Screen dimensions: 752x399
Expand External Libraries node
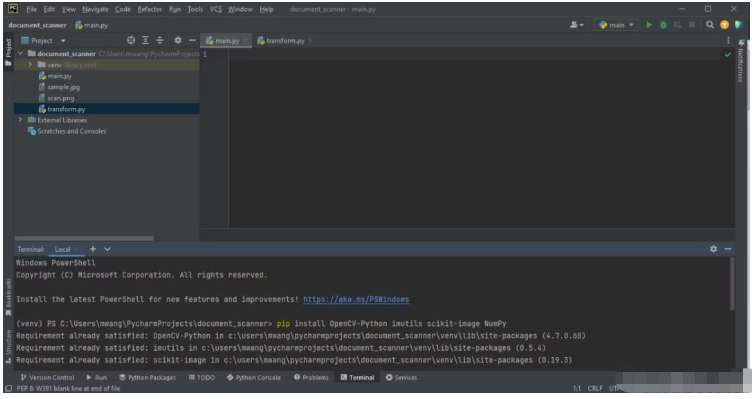click(x=20, y=120)
